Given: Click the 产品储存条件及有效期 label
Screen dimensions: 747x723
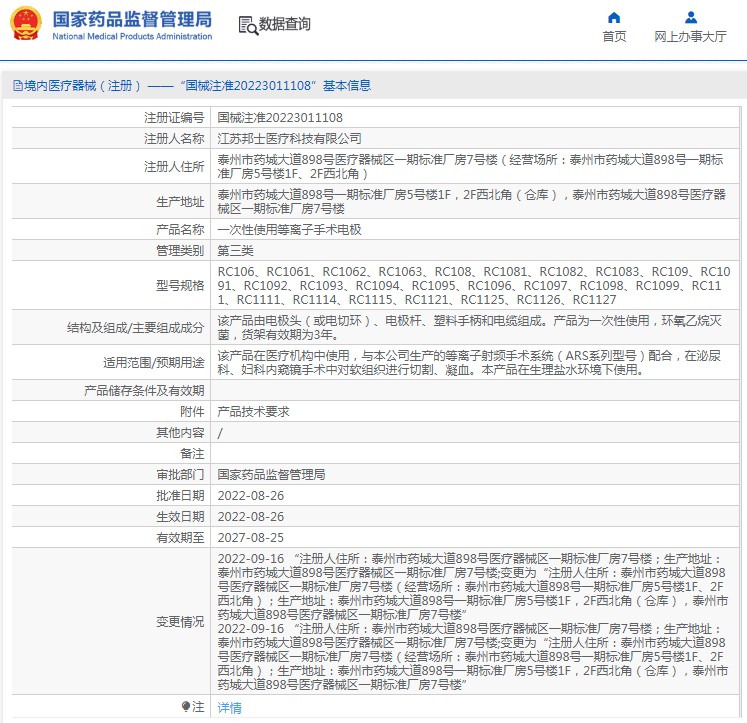Looking at the screenshot, I should [144, 391].
